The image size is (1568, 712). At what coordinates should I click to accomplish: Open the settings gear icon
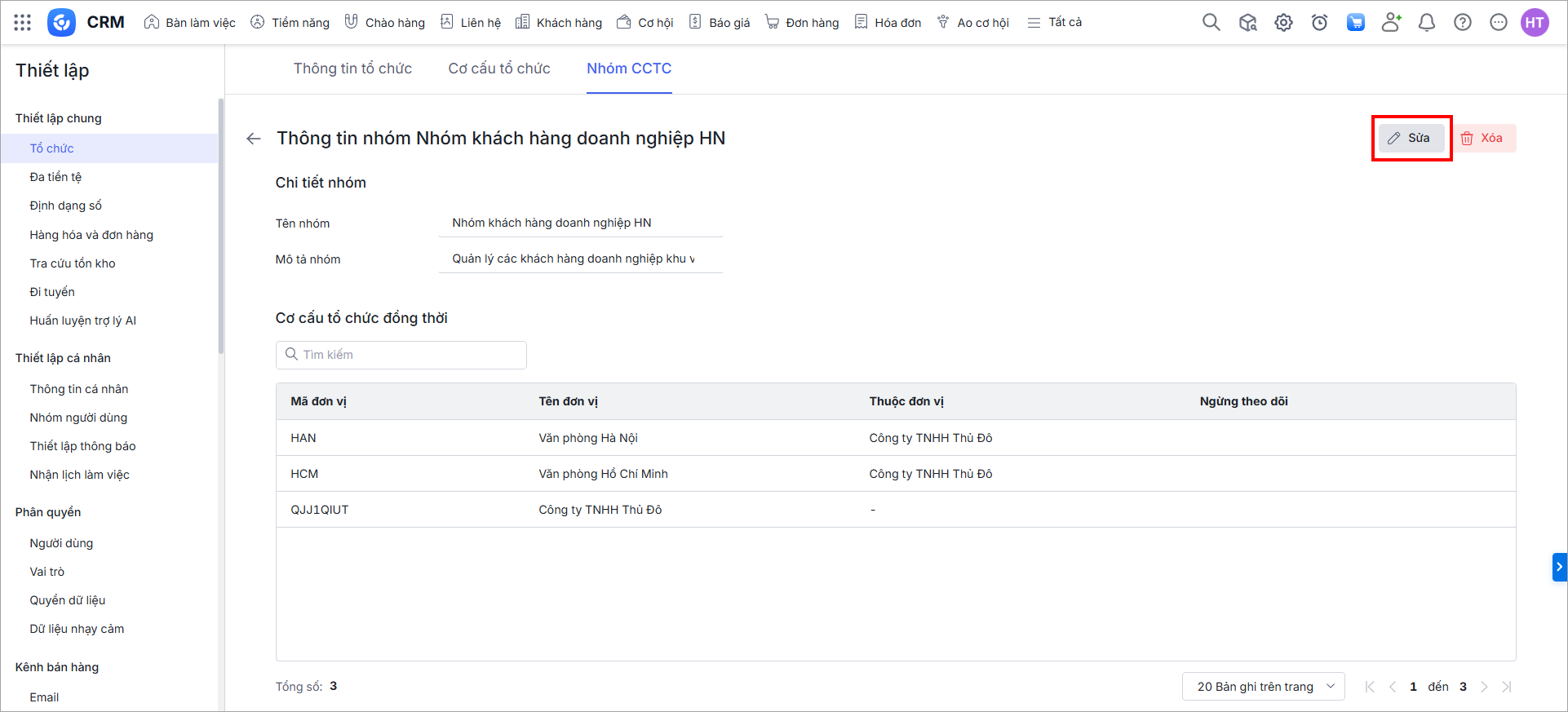[1283, 23]
